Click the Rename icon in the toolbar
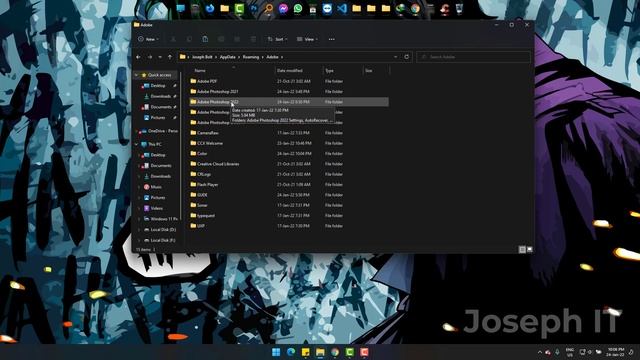This screenshot has height=360, width=640. click(x=221, y=39)
